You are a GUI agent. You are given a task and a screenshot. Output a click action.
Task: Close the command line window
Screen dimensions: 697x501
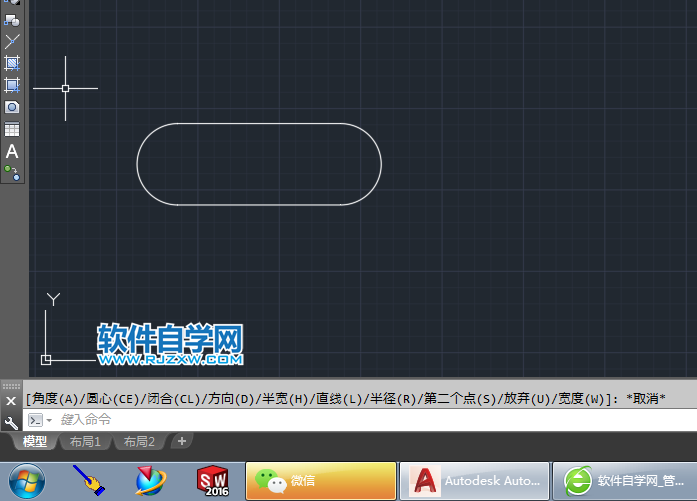coord(11,401)
